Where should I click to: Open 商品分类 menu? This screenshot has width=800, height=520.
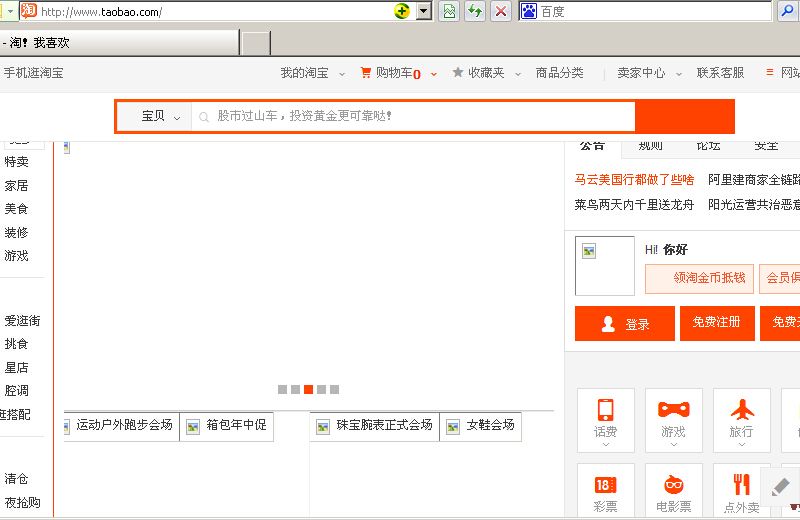[559, 73]
